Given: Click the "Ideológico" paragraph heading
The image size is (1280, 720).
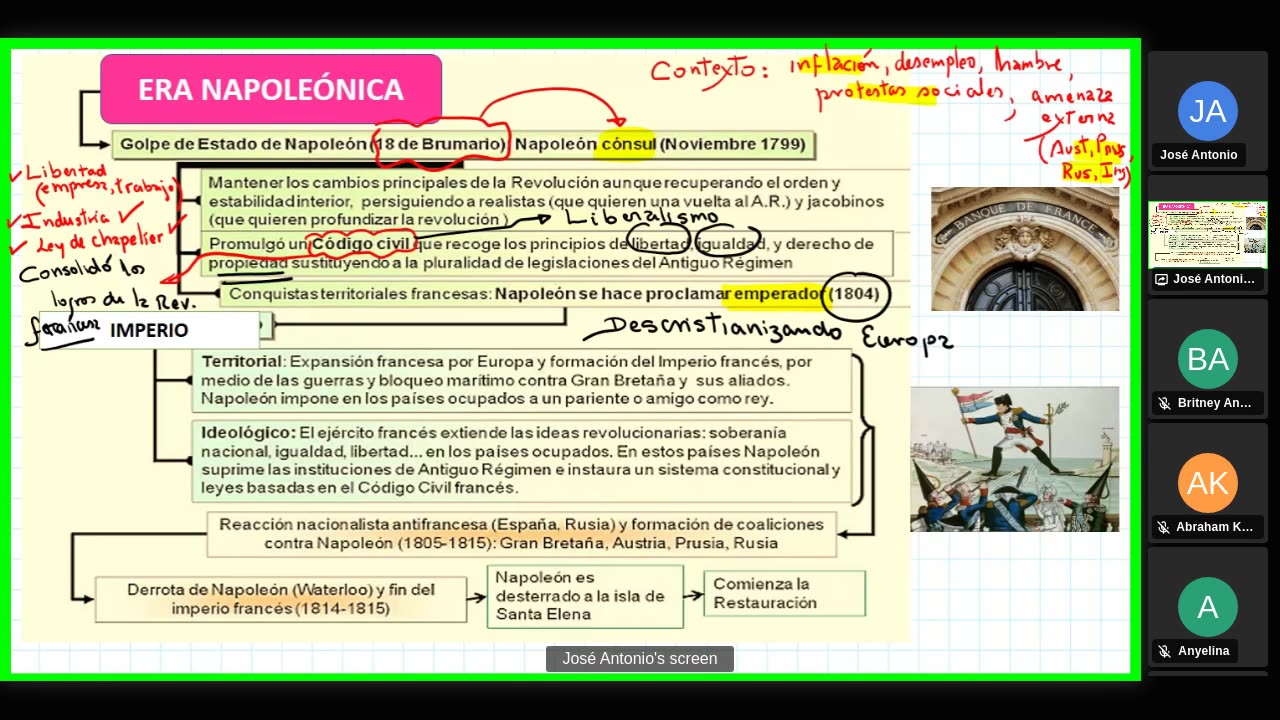Looking at the screenshot, I should tap(248, 433).
